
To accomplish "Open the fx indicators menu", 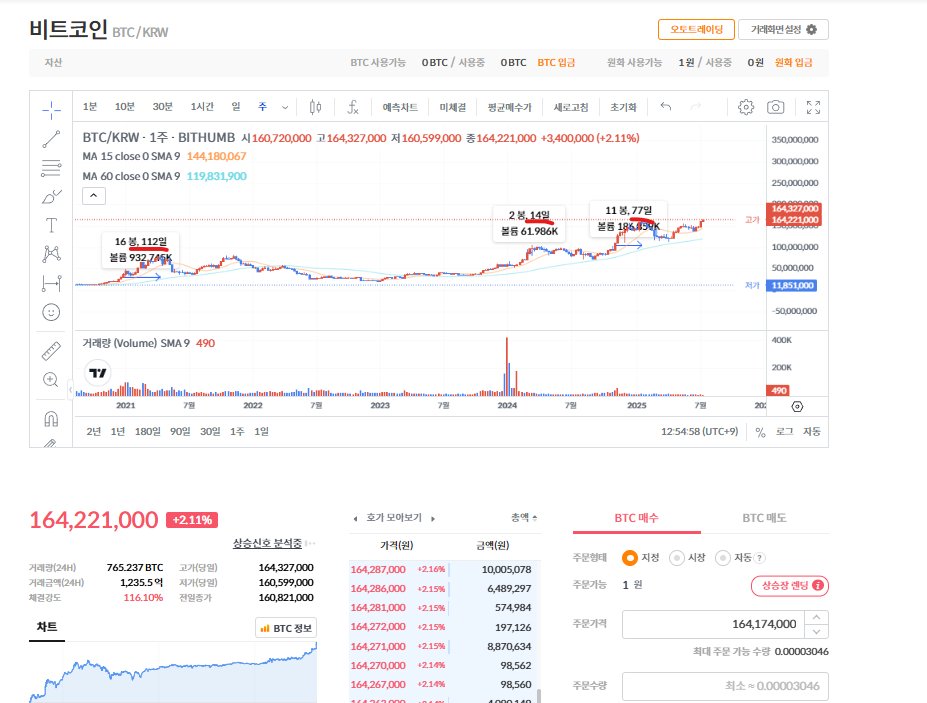I will point(353,107).
